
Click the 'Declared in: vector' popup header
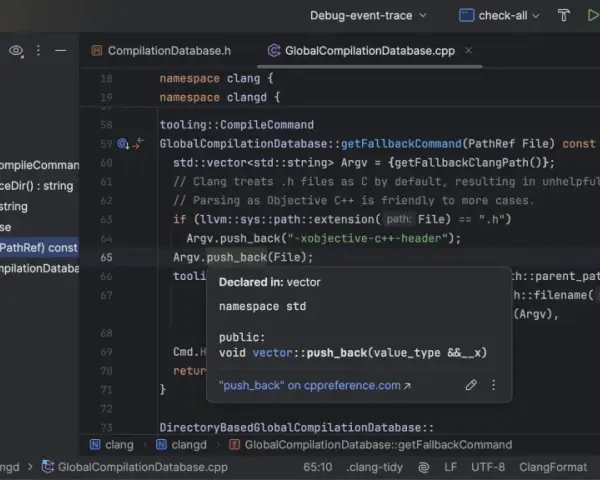pyautogui.click(x=269, y=282)
